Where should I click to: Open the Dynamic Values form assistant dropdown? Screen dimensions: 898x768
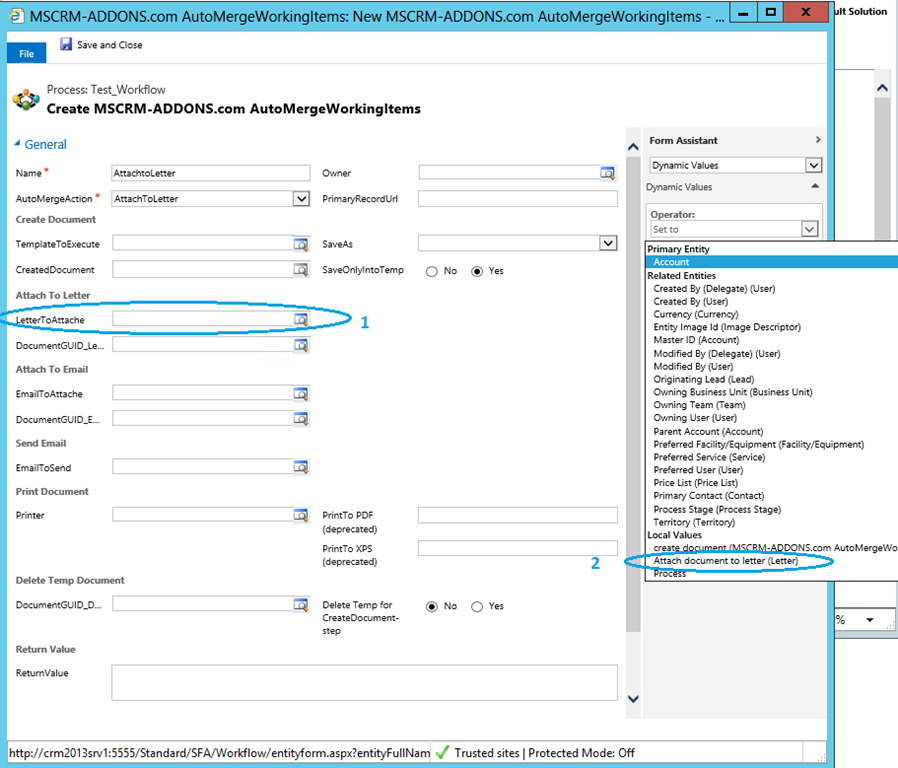813,166
